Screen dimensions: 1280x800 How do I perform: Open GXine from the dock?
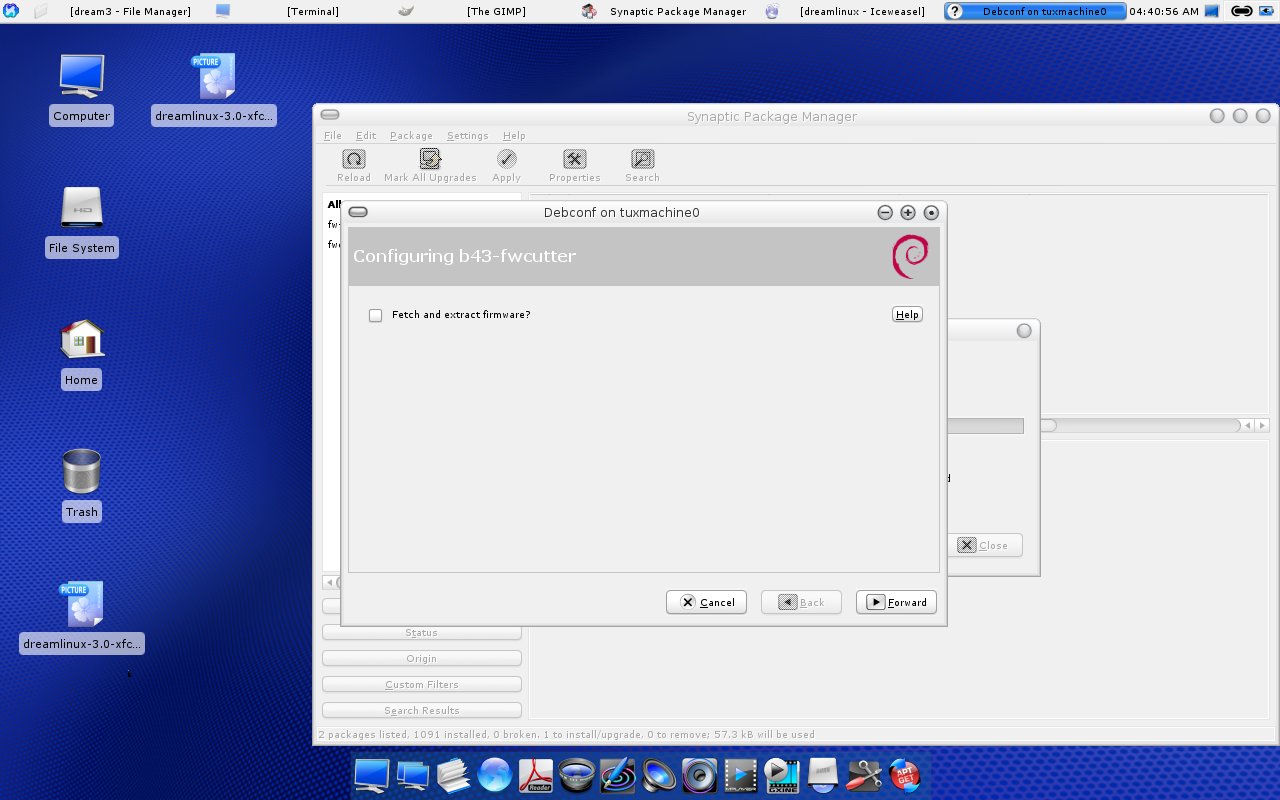coord(782,775)
